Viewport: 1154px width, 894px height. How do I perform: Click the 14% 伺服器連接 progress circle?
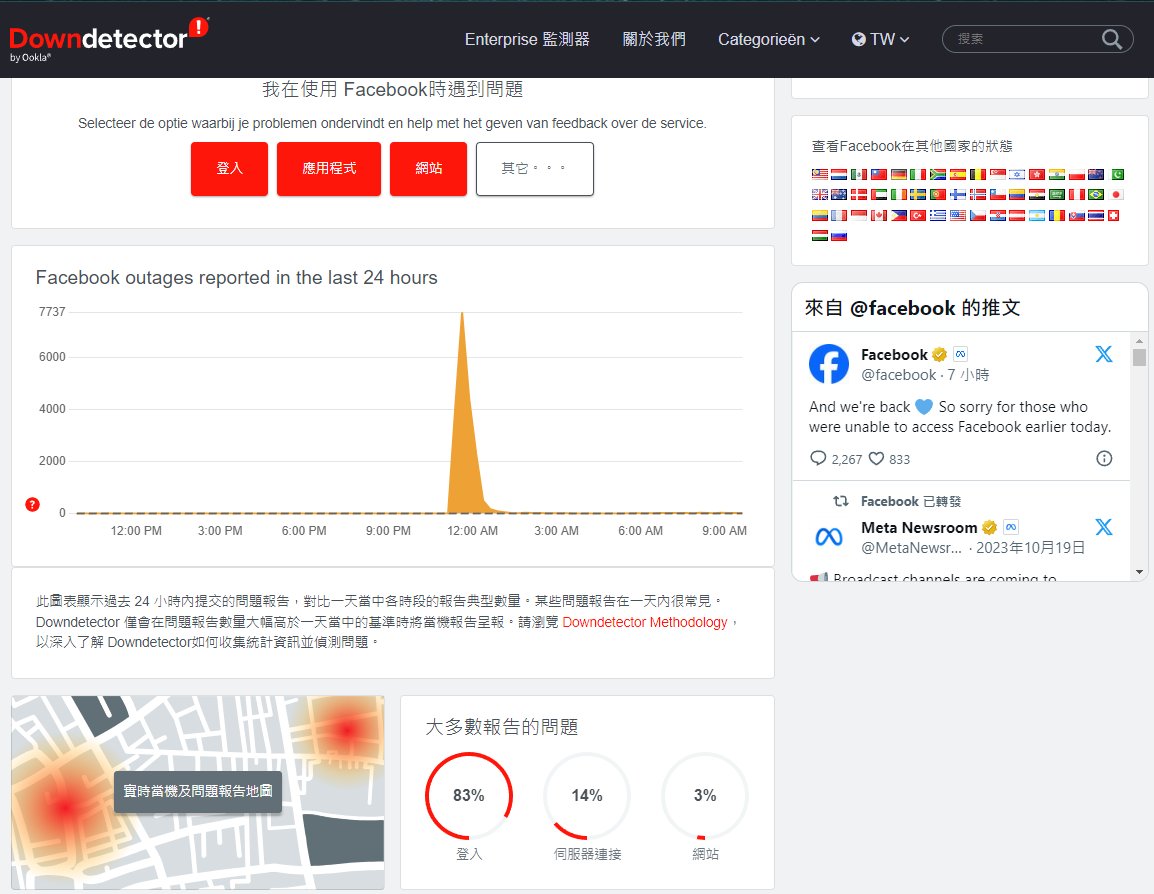pos(587,795)
